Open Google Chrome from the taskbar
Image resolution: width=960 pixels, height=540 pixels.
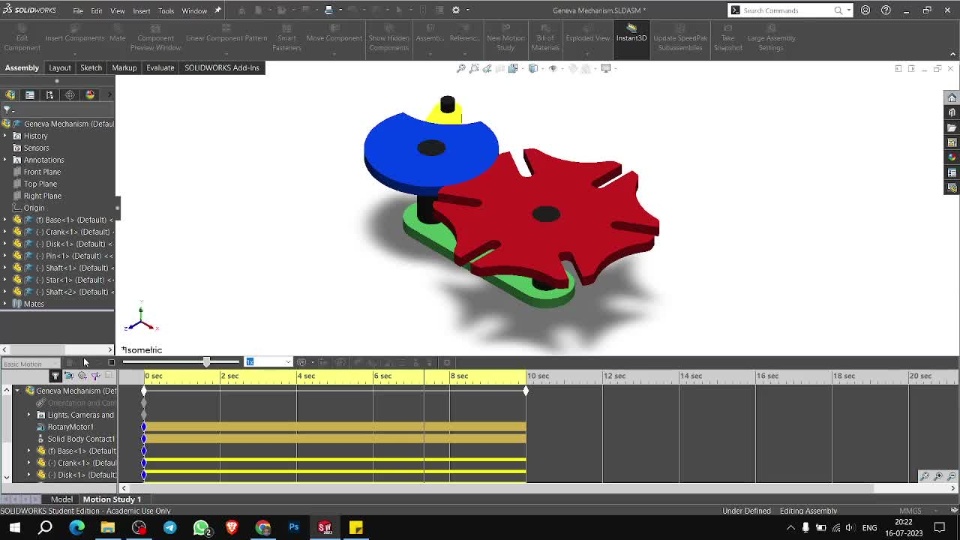click(263, 527)
